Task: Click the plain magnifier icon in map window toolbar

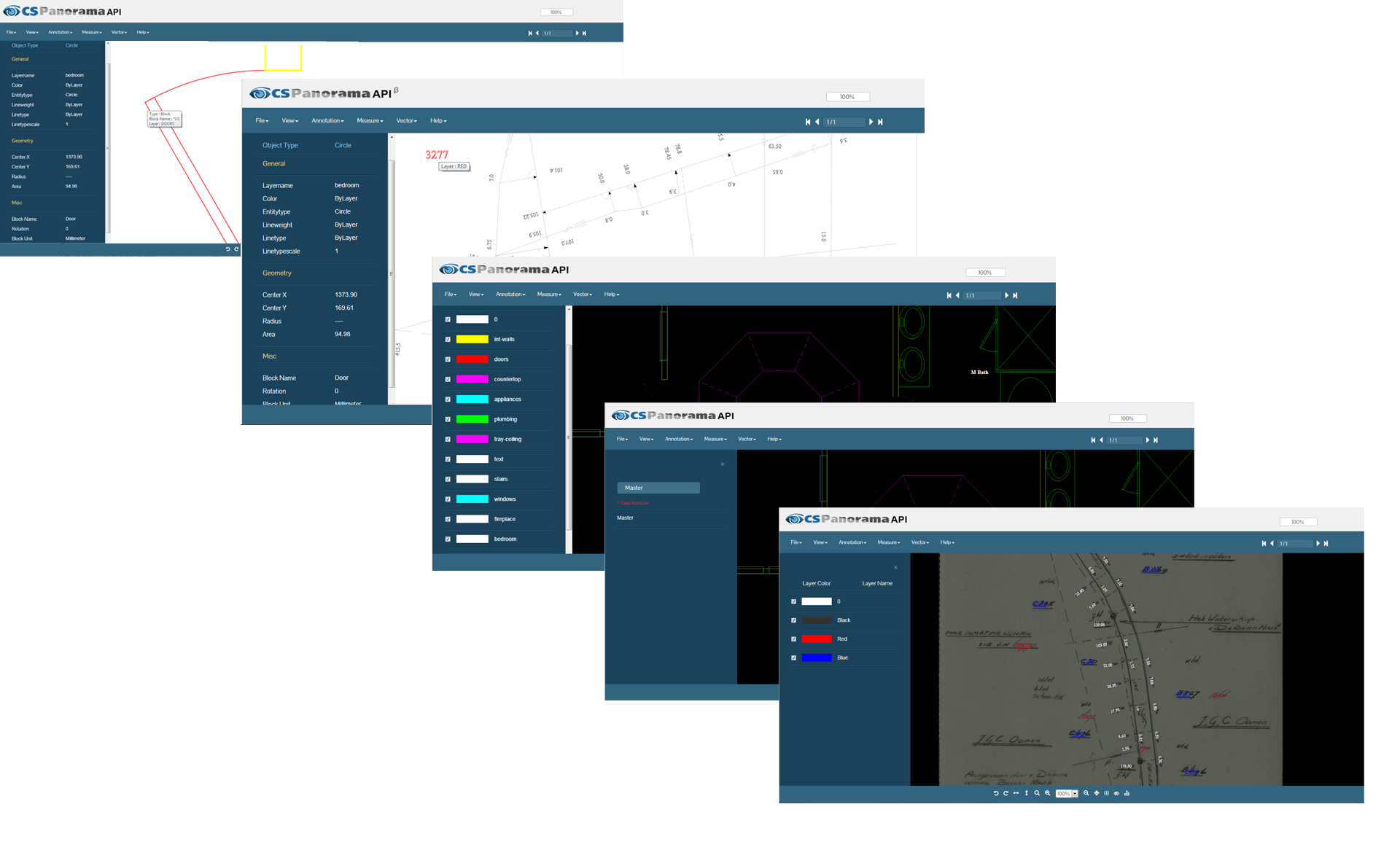Action: 1037,793
